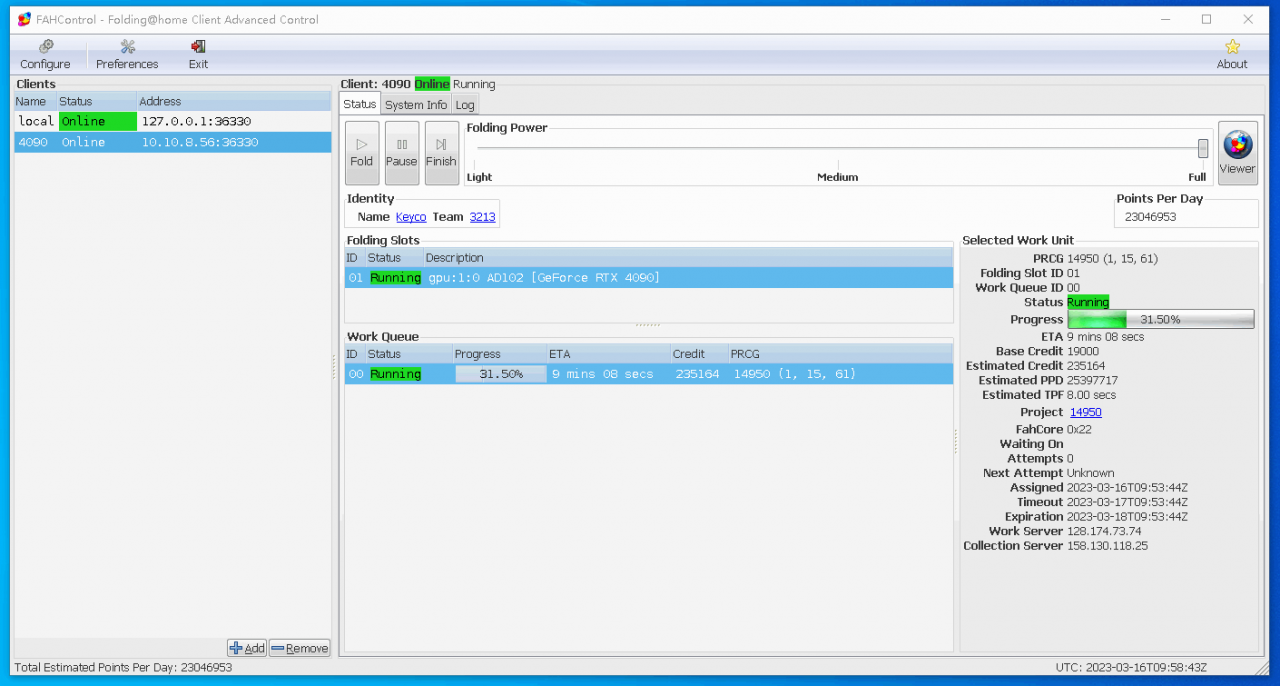Open the Log tab

coord(465,104)
